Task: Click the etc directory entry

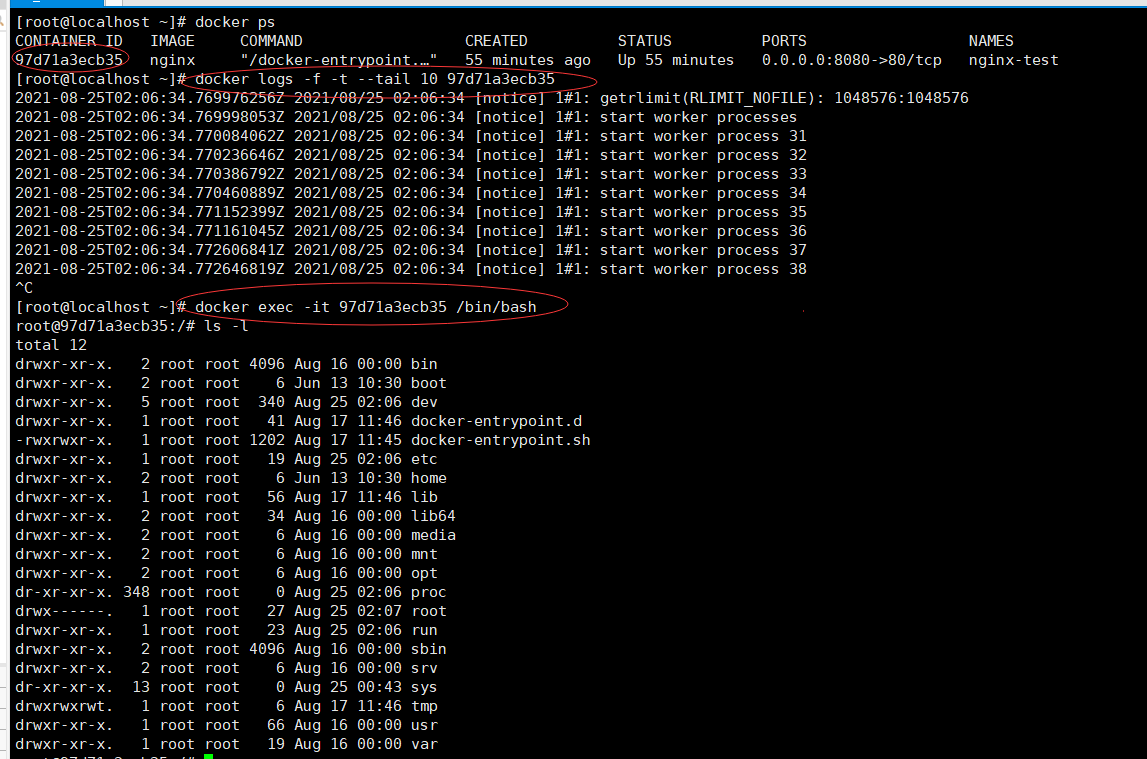Action: 424,459
